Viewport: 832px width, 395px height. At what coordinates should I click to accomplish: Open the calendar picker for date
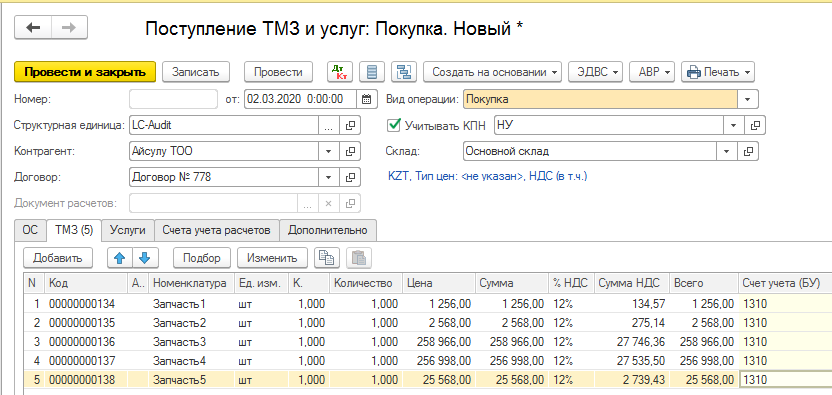(366, 99)
